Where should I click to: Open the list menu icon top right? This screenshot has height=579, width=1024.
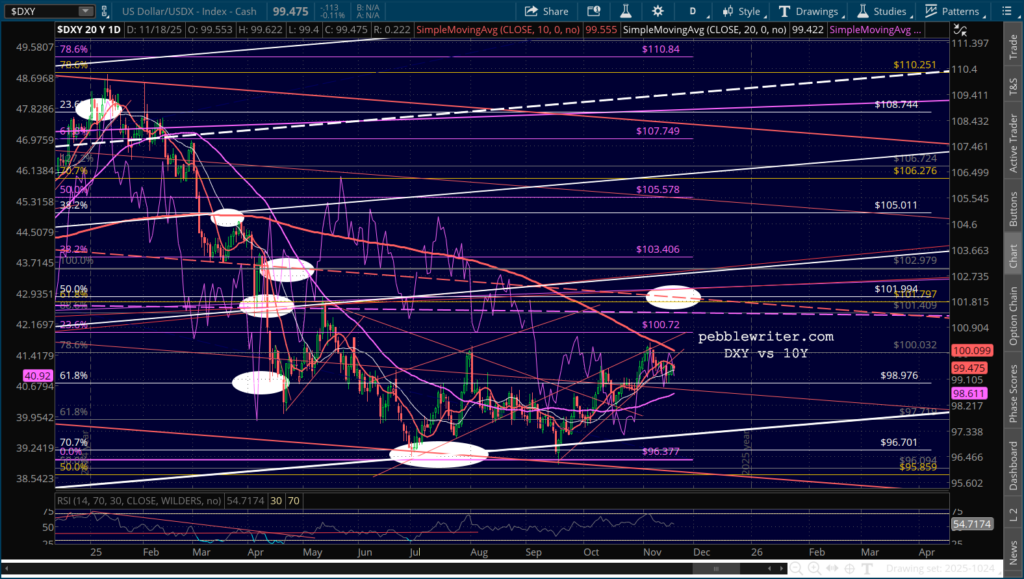tap(1007, 11)
